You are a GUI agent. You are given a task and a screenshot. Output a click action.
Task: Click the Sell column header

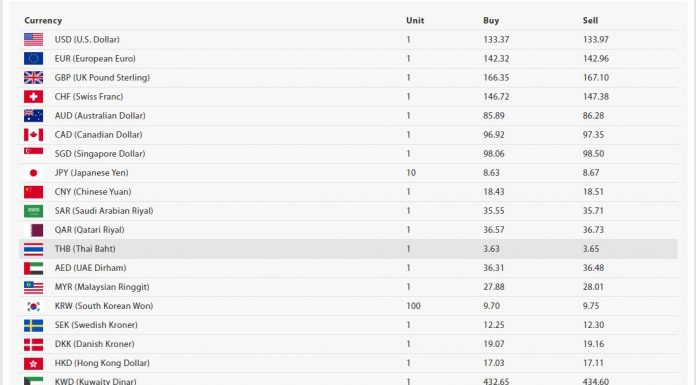pos(590,20)
